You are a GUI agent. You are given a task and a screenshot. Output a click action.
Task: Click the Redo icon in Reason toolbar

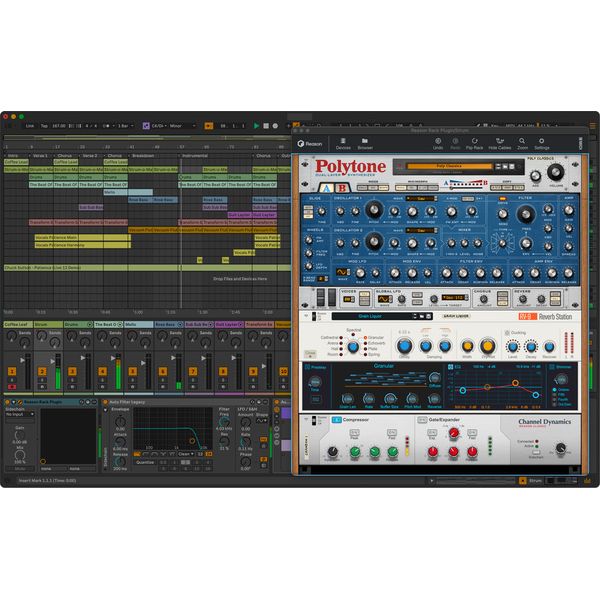pyautogui.click(x=455, y=141)
